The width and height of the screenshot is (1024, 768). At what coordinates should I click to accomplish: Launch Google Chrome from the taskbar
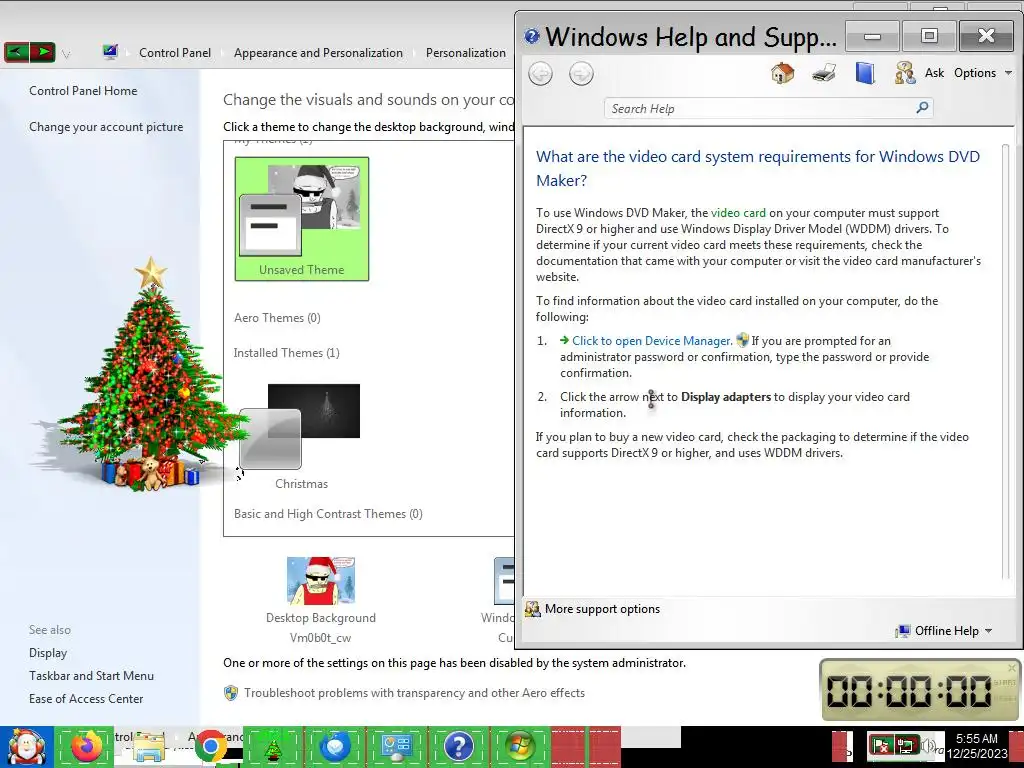(x=210, y=747)
